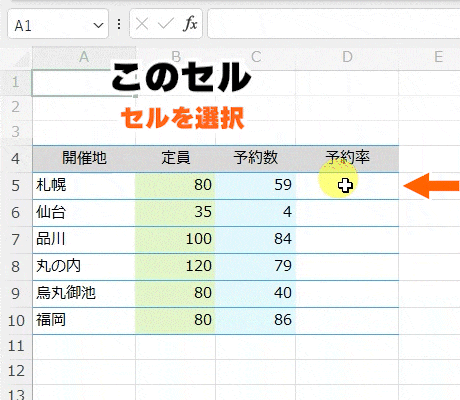Select the empty 予約率 cell for 烏丸御池
The image size is (460, 400).
[347, 294]
